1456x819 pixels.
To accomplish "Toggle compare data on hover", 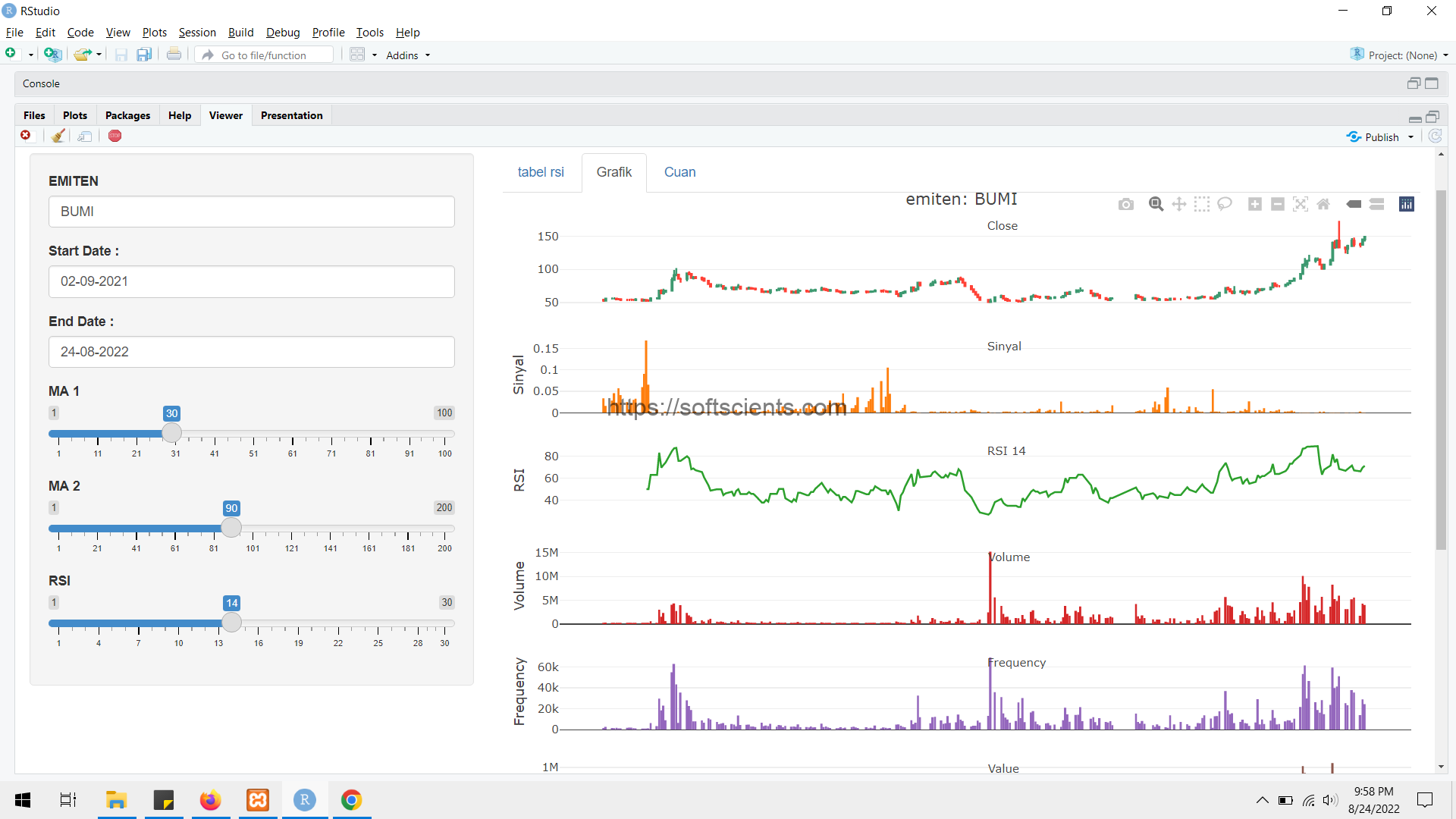I will pyautogui.click(x=1377, y=204).
